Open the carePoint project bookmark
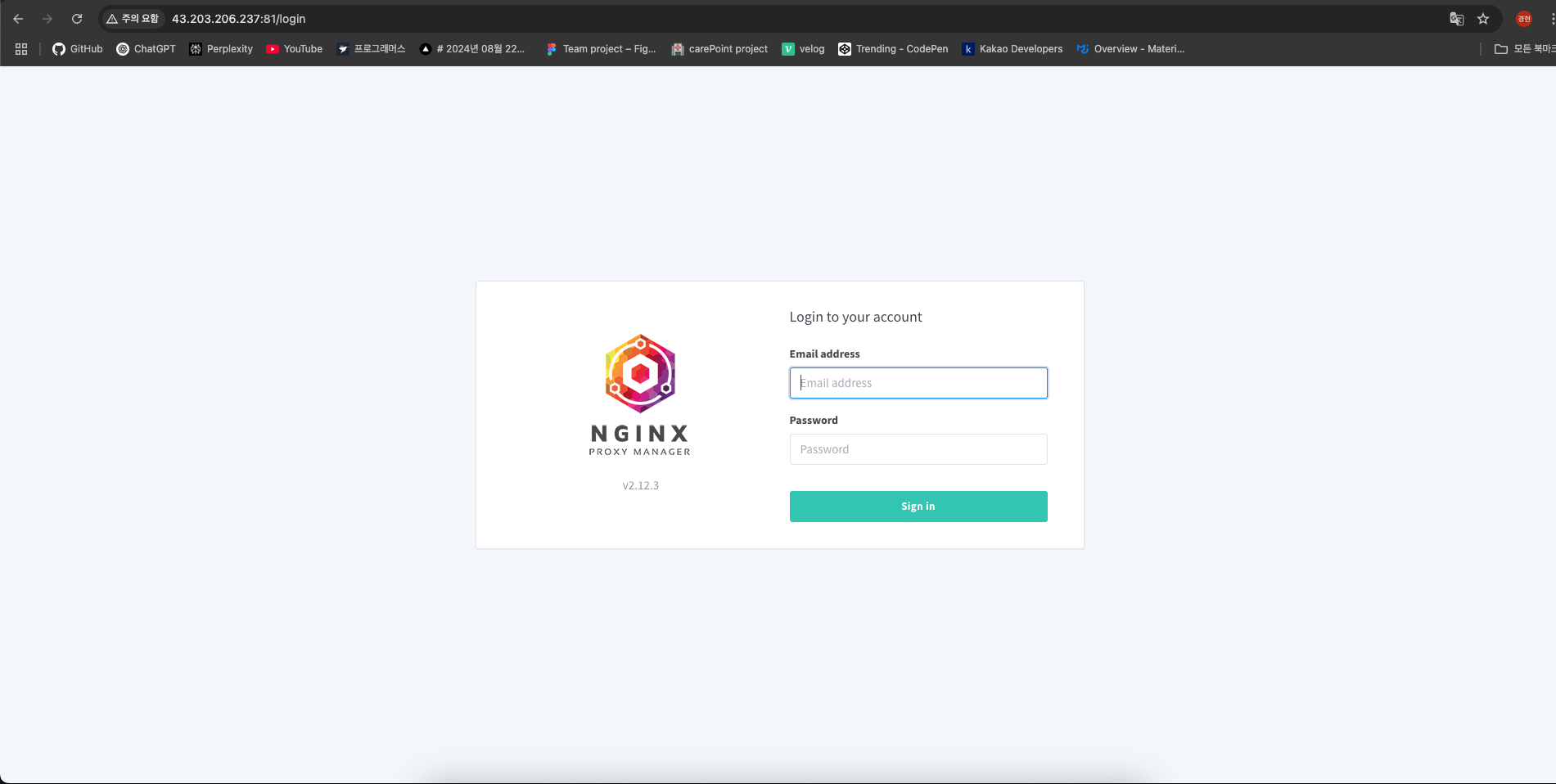This screenshot has height=784, width=1556. pyautogui.click(x=719, y=49)
